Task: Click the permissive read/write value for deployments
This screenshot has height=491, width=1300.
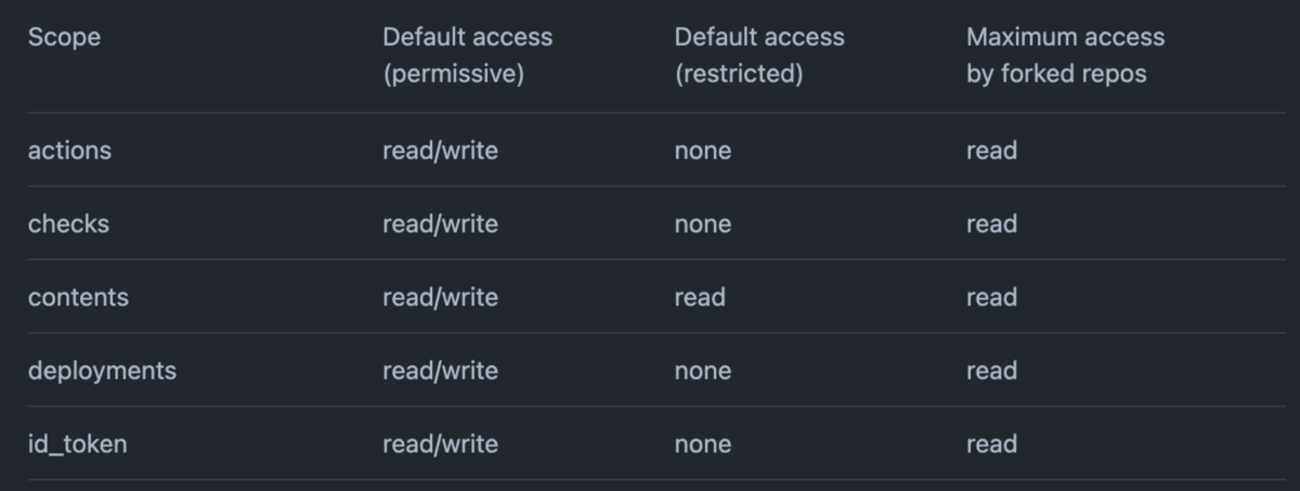Action: (x=440, y=370)
